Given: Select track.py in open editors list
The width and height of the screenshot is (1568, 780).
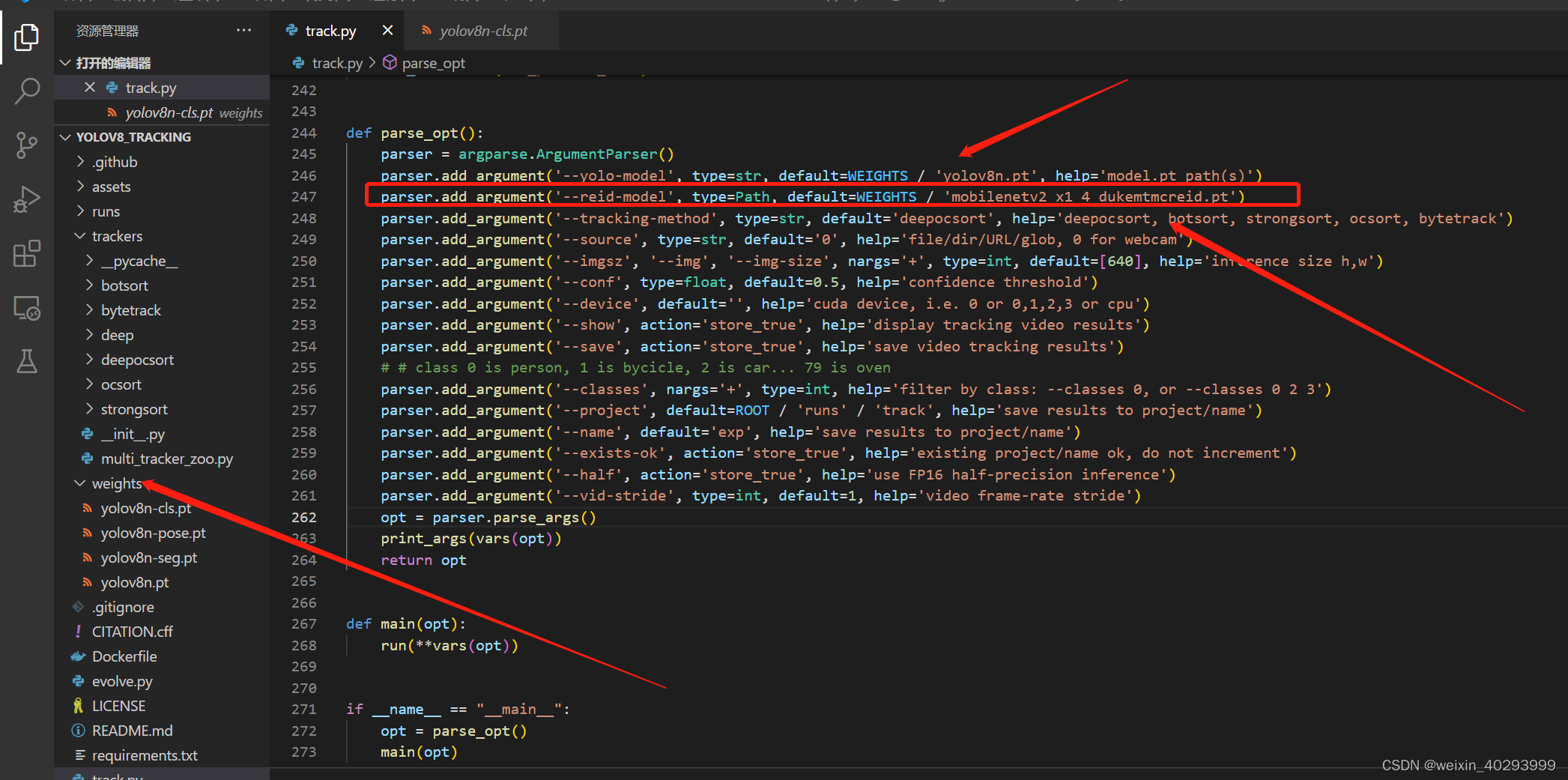Looking at the screenshot, I should 151,88.
